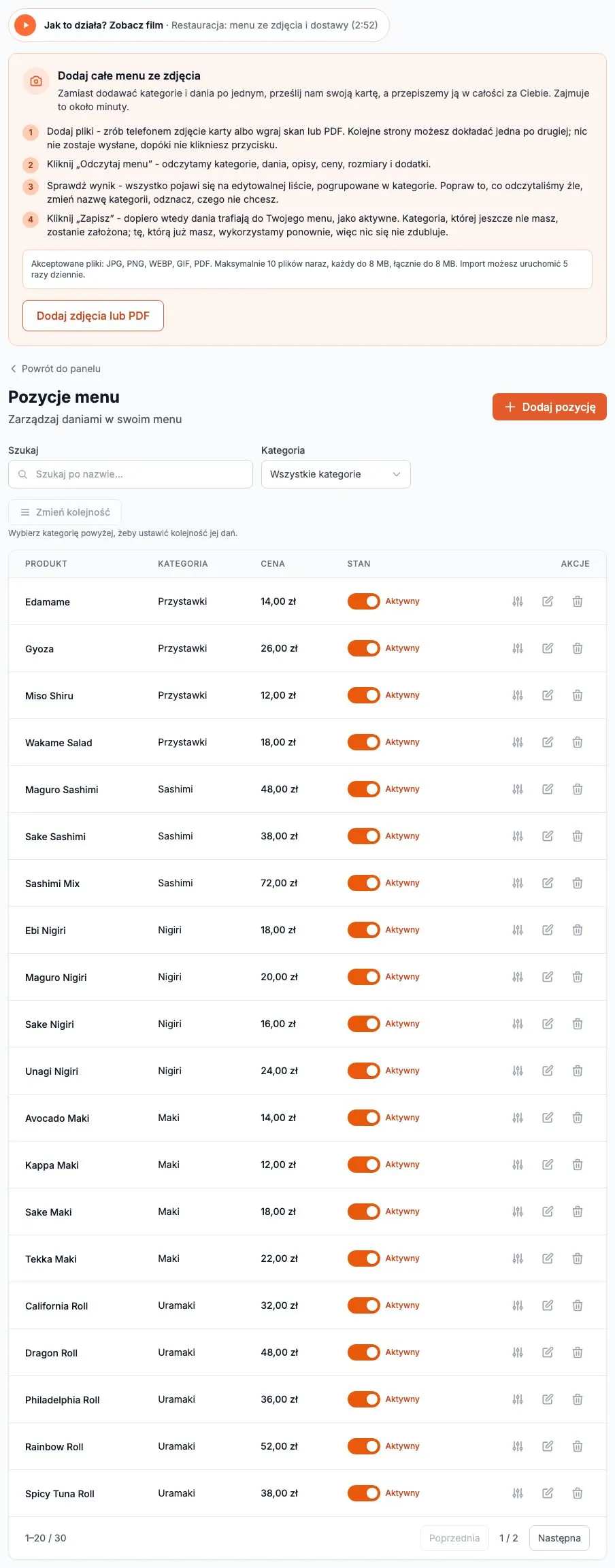Open the Wszystkie kategorie dropdown
615x1568 pixels.
tap(336, 474)
